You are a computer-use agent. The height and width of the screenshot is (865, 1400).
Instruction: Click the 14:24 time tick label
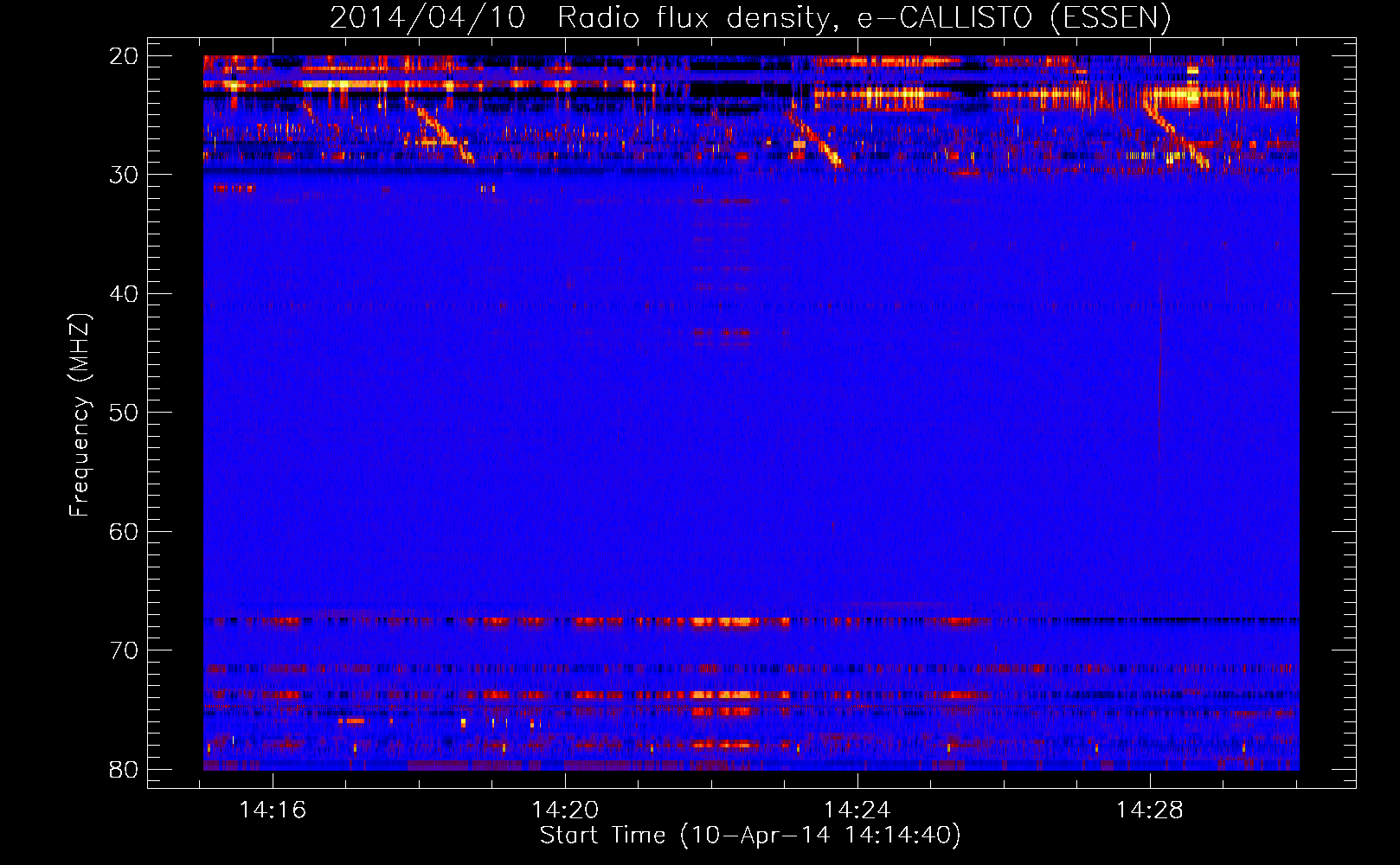(857, 811)
